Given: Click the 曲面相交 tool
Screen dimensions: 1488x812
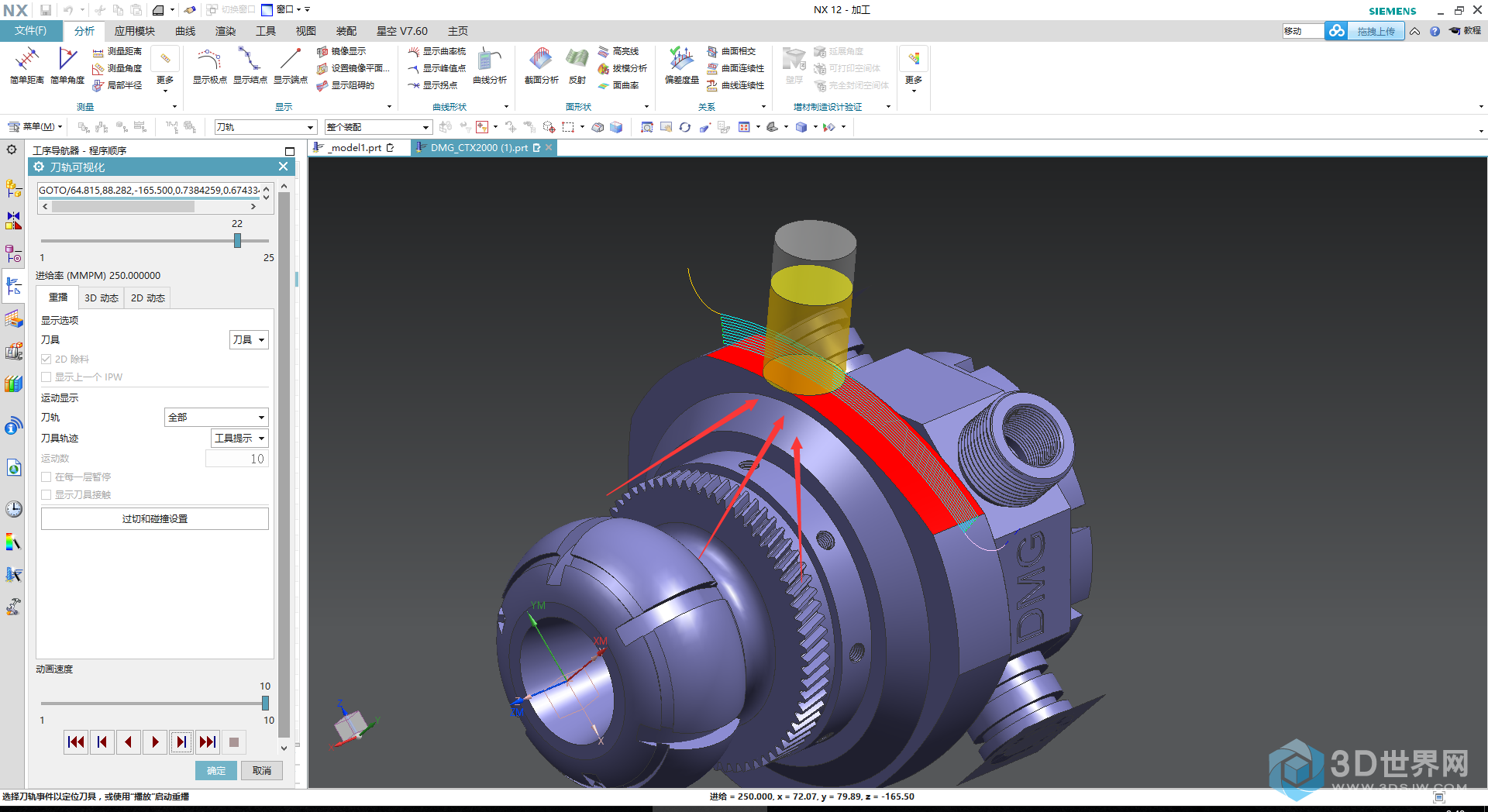Looking at the screenshot, I should click(x=731, y=51).
